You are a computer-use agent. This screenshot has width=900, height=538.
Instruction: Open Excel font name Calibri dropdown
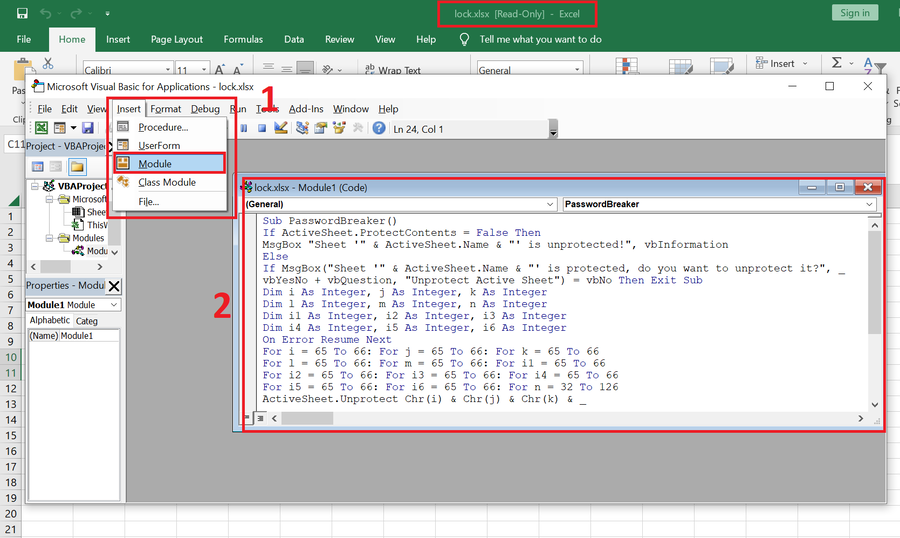pyautogui.click(x=168, y=69)
